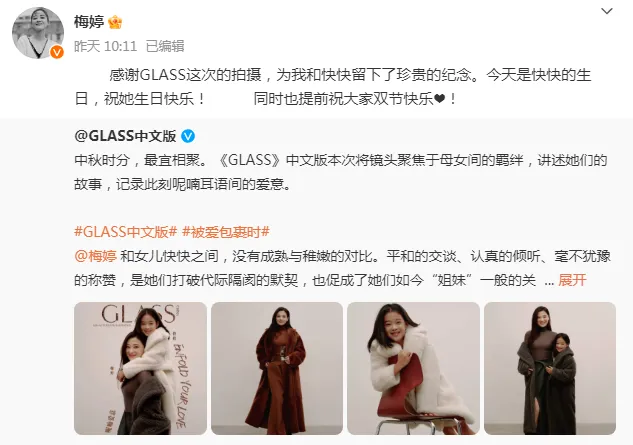Expand the full post text with 展开

[x=572, y=280]
